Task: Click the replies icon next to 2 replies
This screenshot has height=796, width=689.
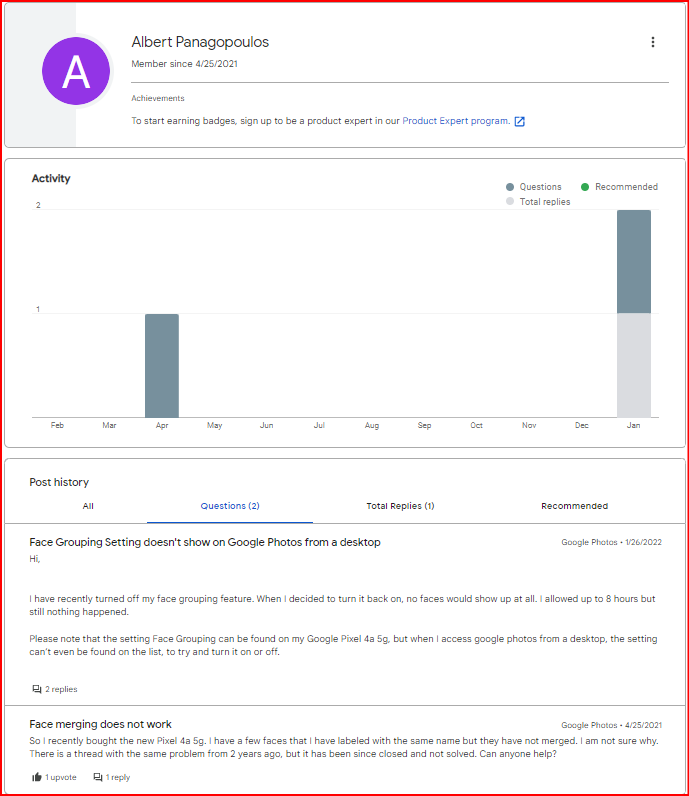Action: pos(37,689)
